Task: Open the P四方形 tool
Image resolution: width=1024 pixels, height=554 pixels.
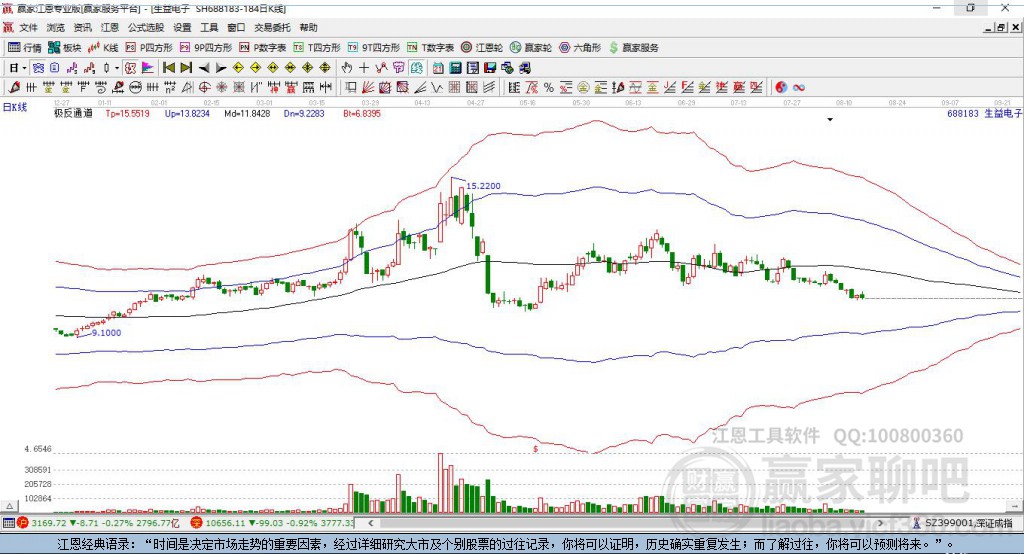Action: [149, 48]
